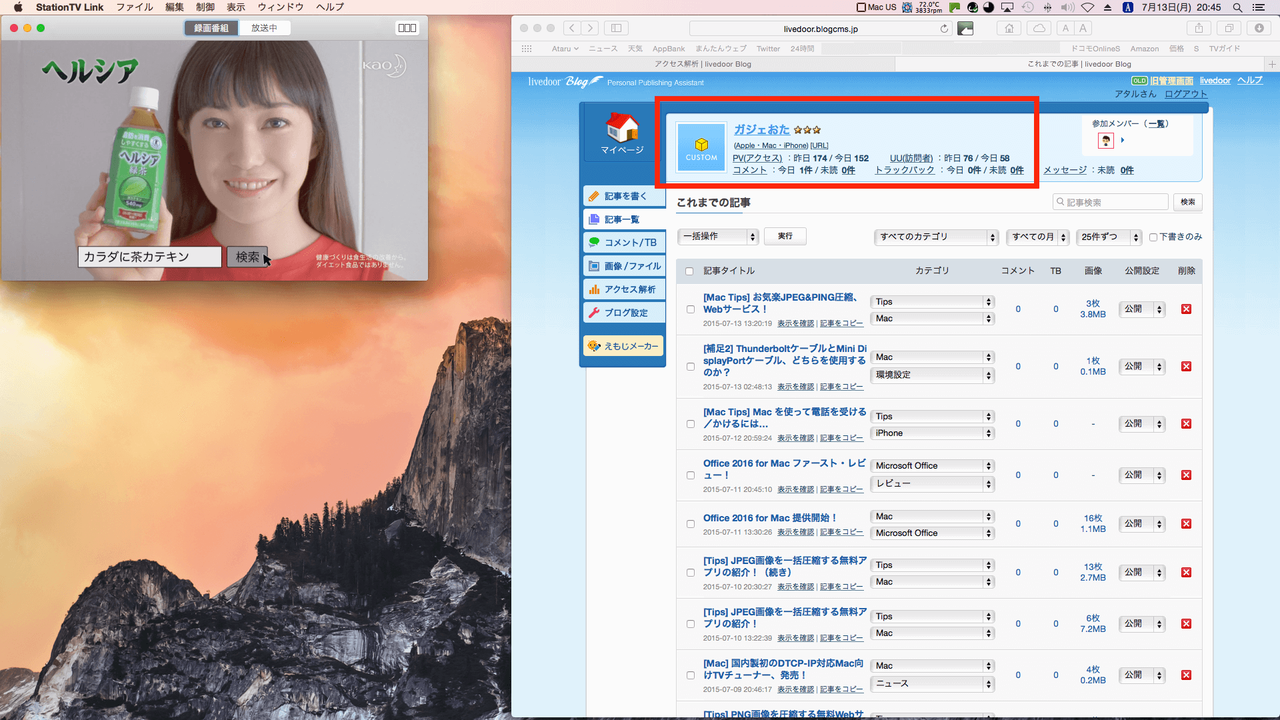Open Spotlight search in the menu bar

tap(1238, 7)
